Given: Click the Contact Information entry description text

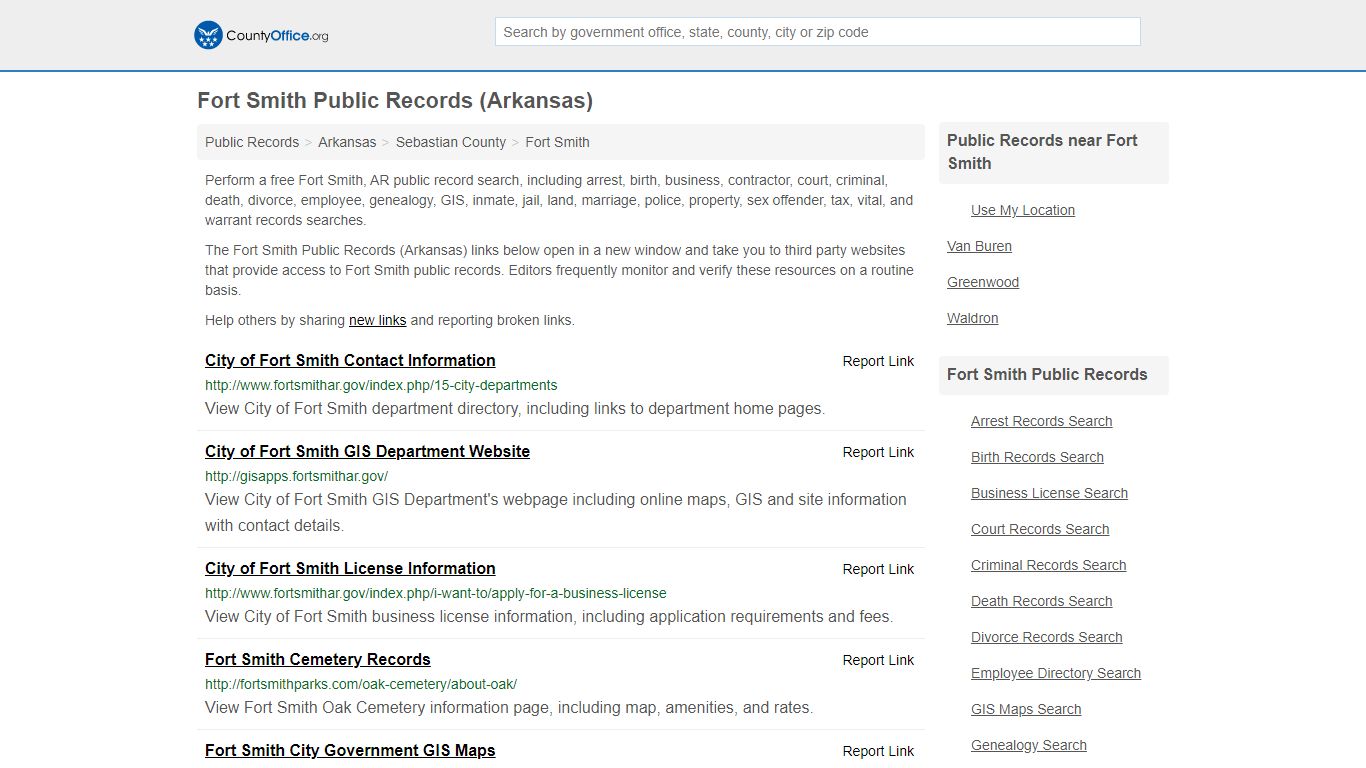Looking at the screenshot, I should (x=515, y=408).
